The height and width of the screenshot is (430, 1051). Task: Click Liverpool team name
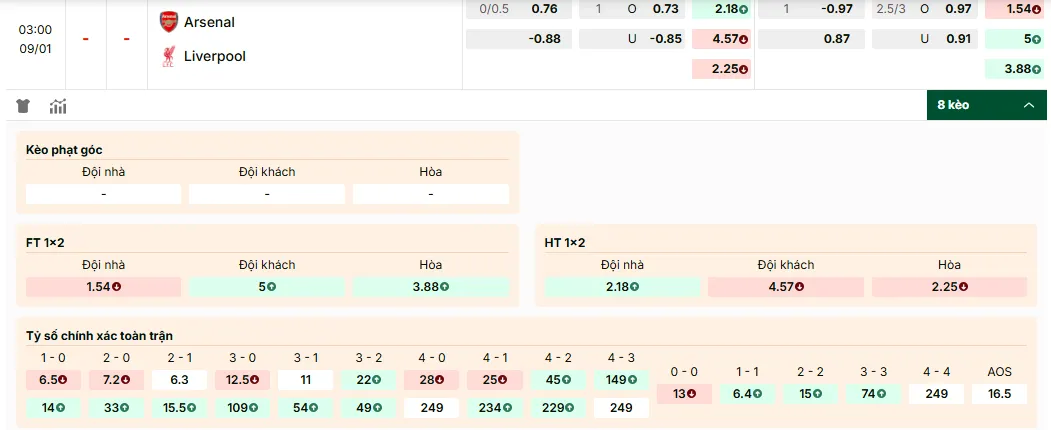point(214,56)
